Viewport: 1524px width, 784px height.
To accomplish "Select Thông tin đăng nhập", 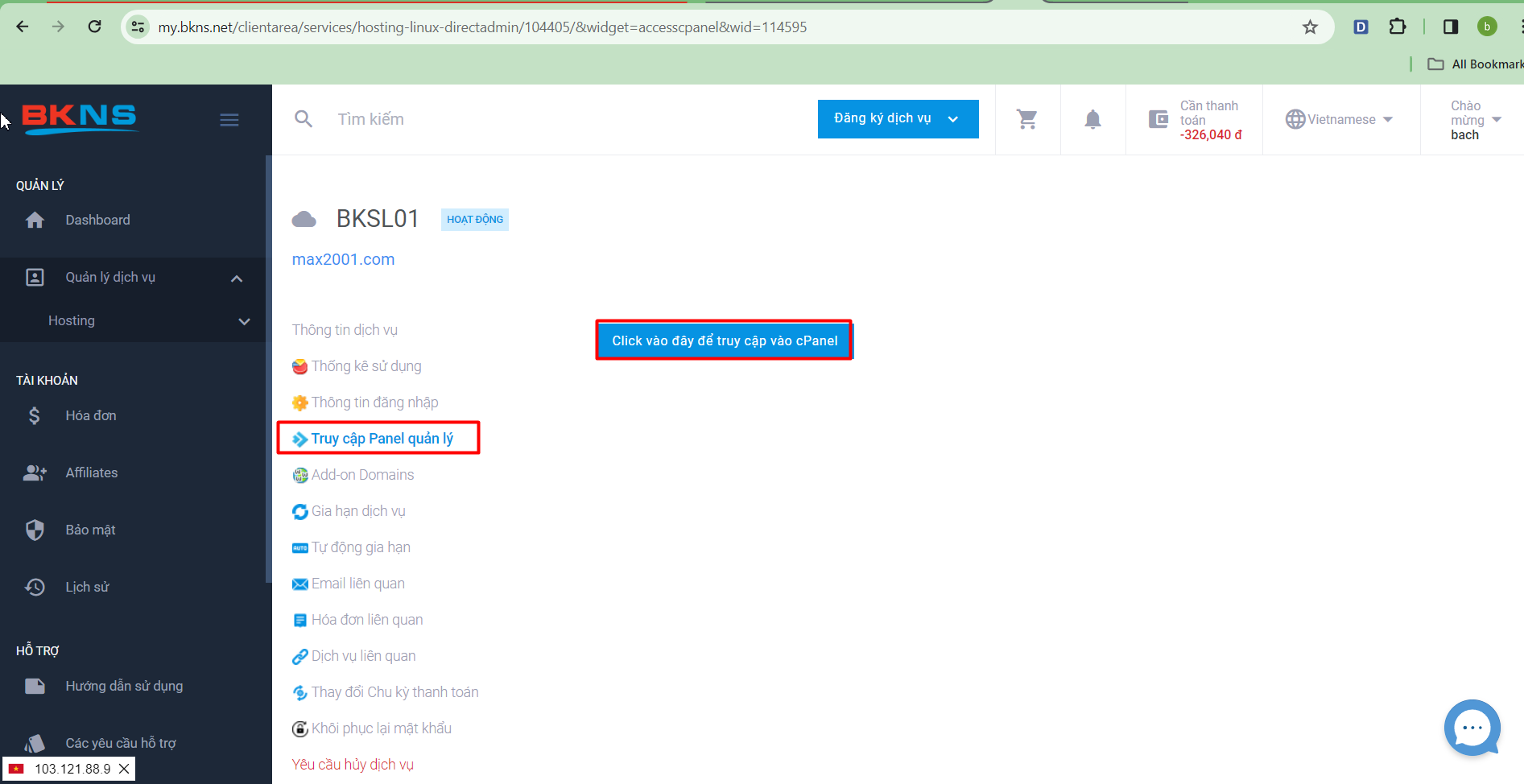I will point(366,402).
